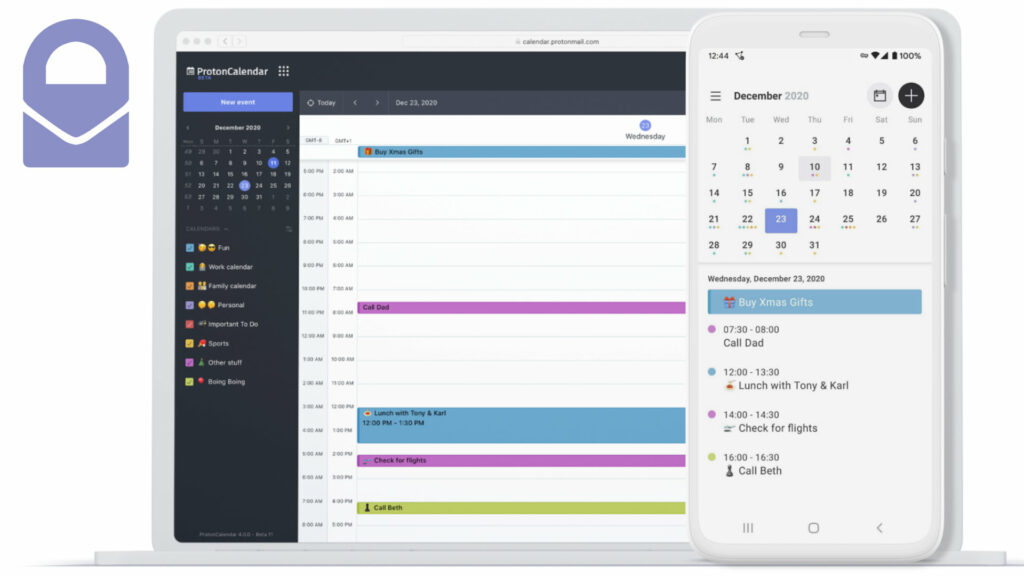
Task: Open the Check for flights event on desktop
Action: click(521, 460)
